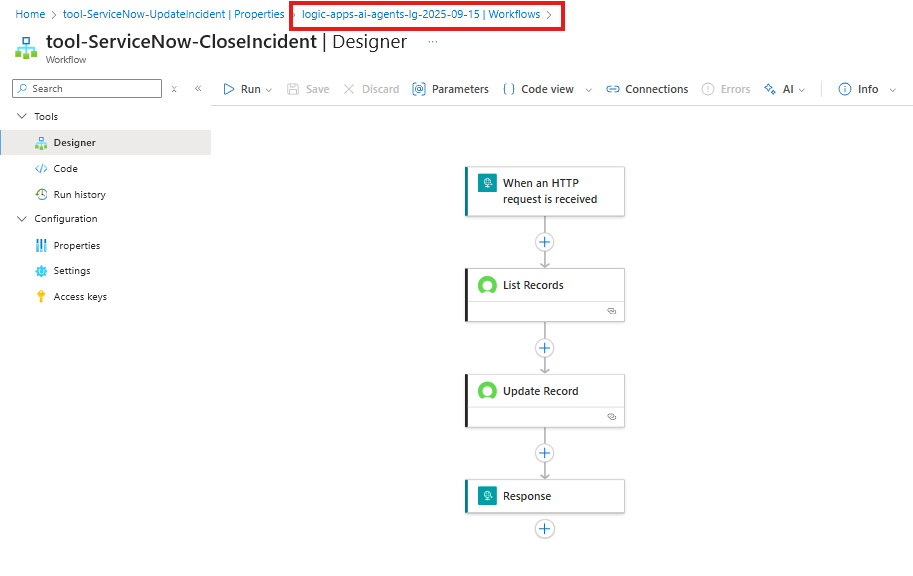Open the Connections panel
The height and width of the screenshot is (576, 913).
coord(647,89)
